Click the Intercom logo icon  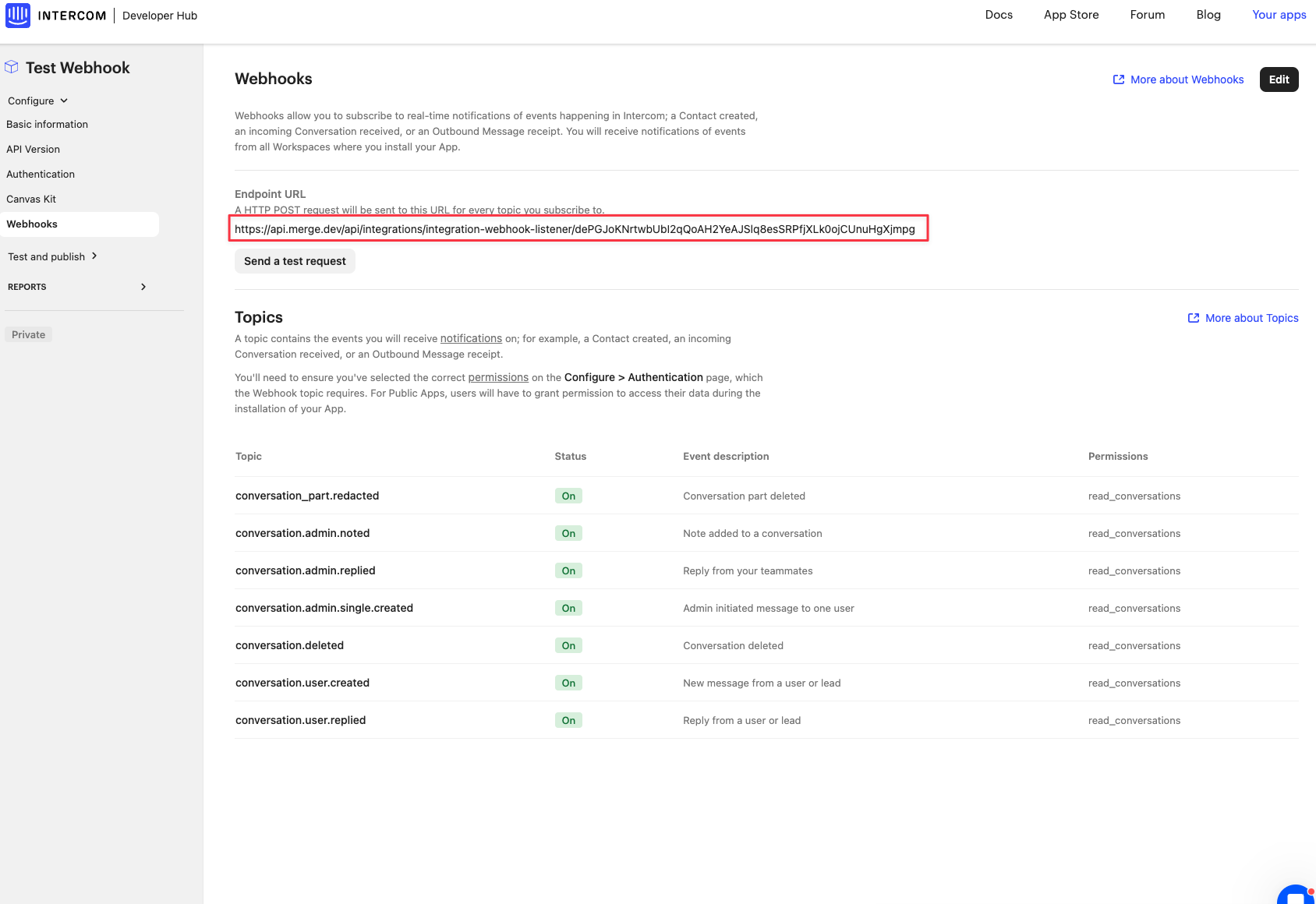[x=18, y=16]
